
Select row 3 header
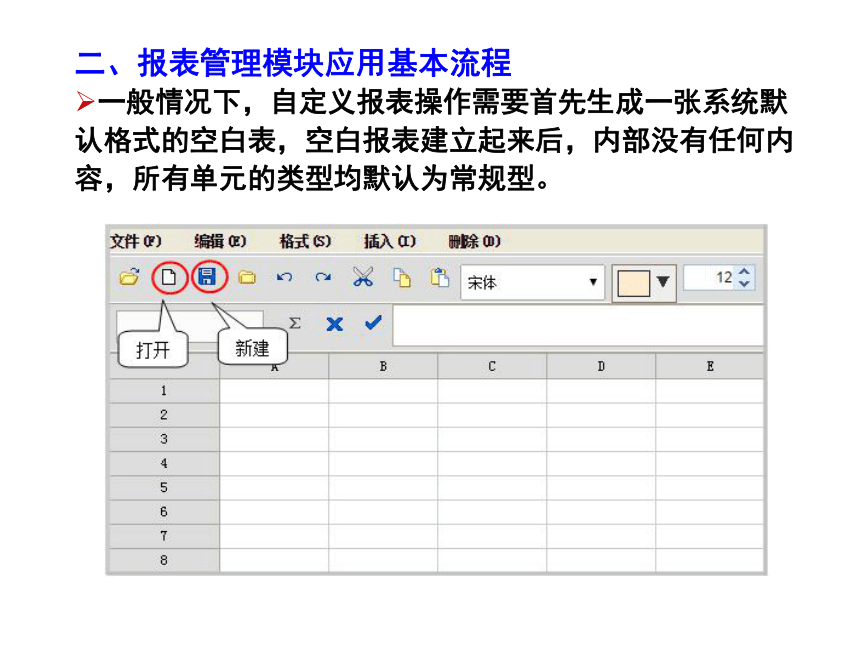(164, 439)
